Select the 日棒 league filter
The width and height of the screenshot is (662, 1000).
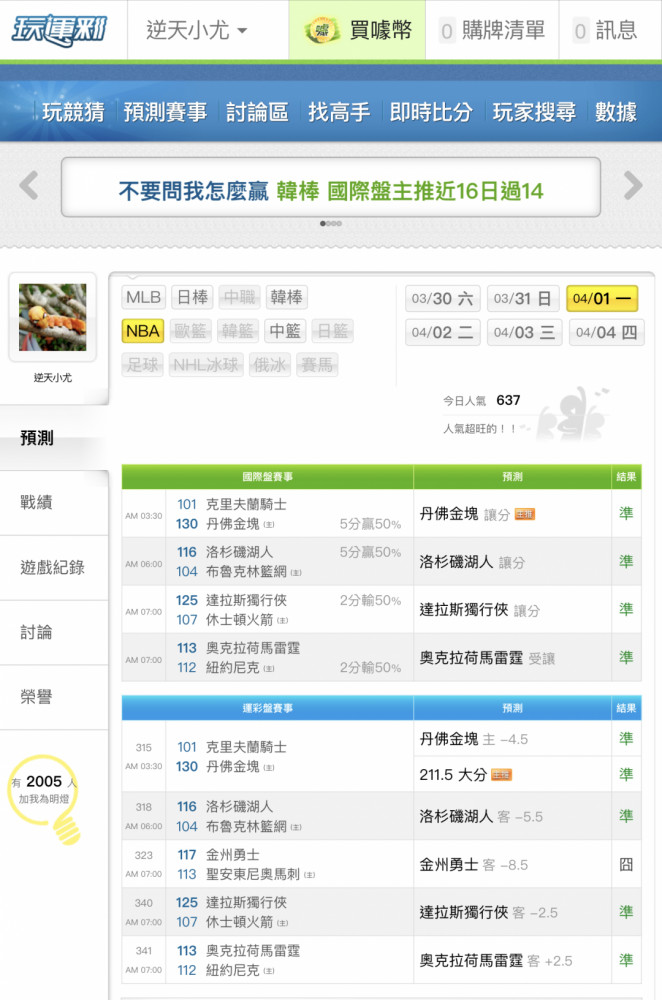point(193,297)
